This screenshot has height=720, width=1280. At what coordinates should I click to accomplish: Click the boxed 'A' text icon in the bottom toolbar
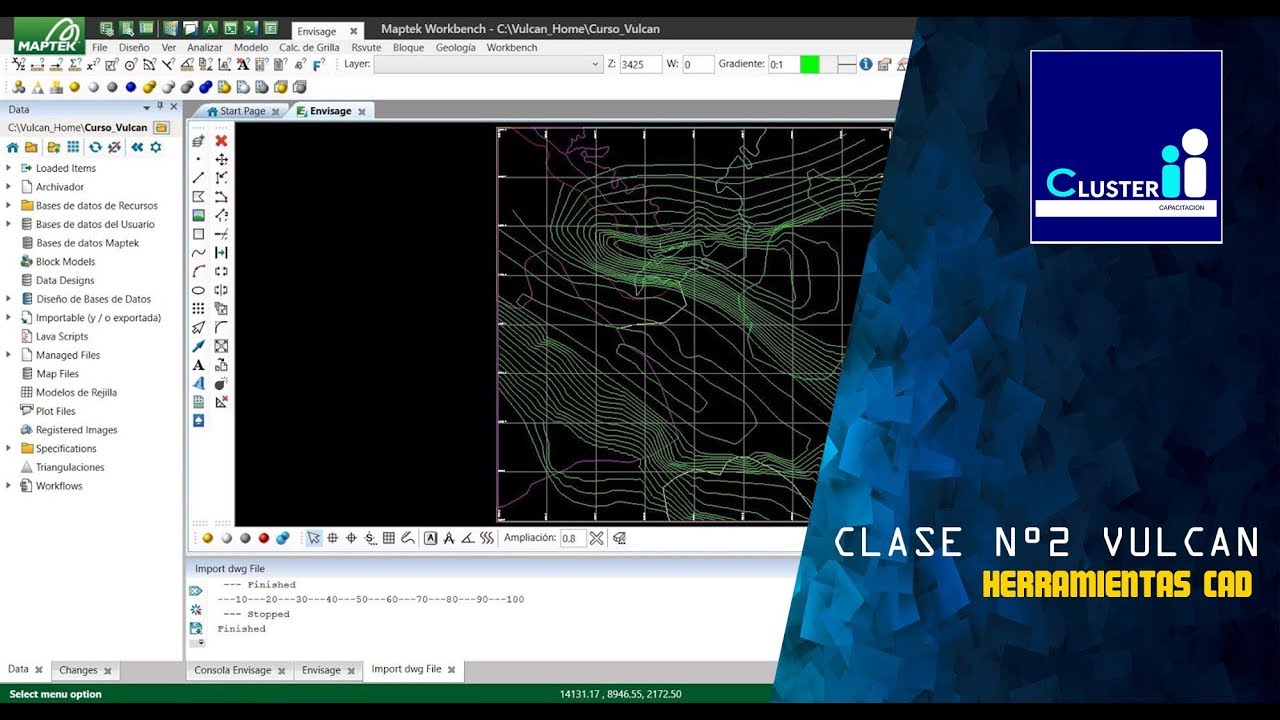pos(430,538)
